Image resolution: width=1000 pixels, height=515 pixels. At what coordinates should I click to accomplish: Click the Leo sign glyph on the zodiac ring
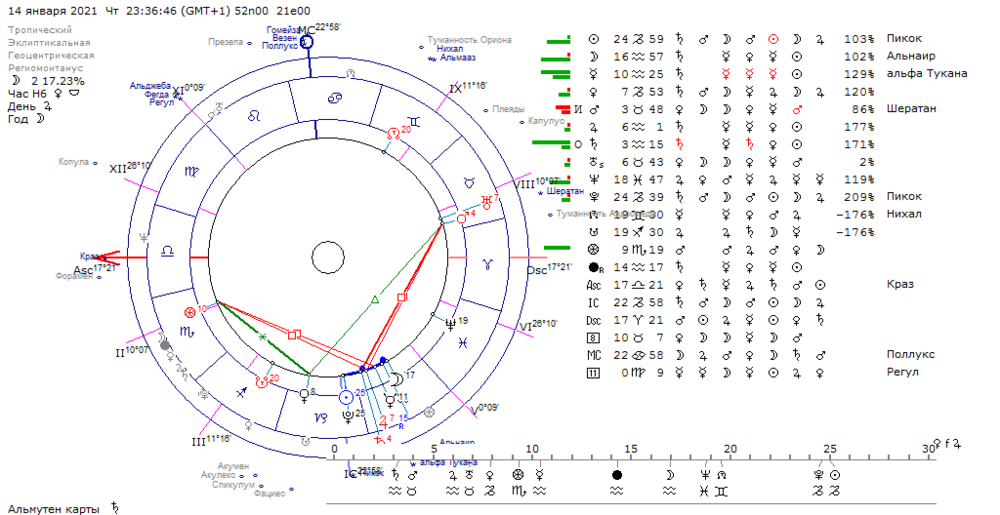pos(254,115)
